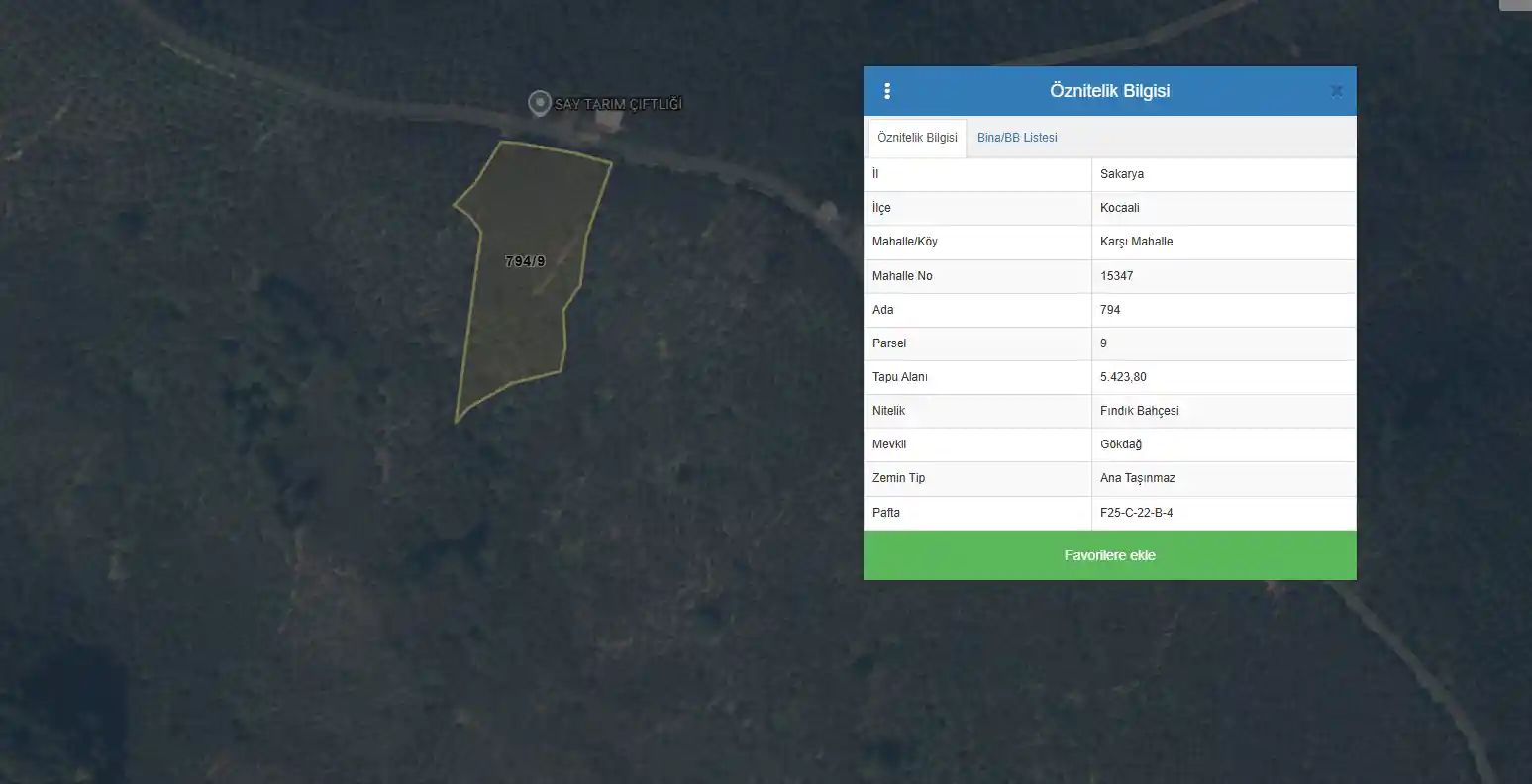Viewport: 1532px width, 784px height.
Task: Select the Ana Taşınmaz value
Action: (x=1138, y=478)
